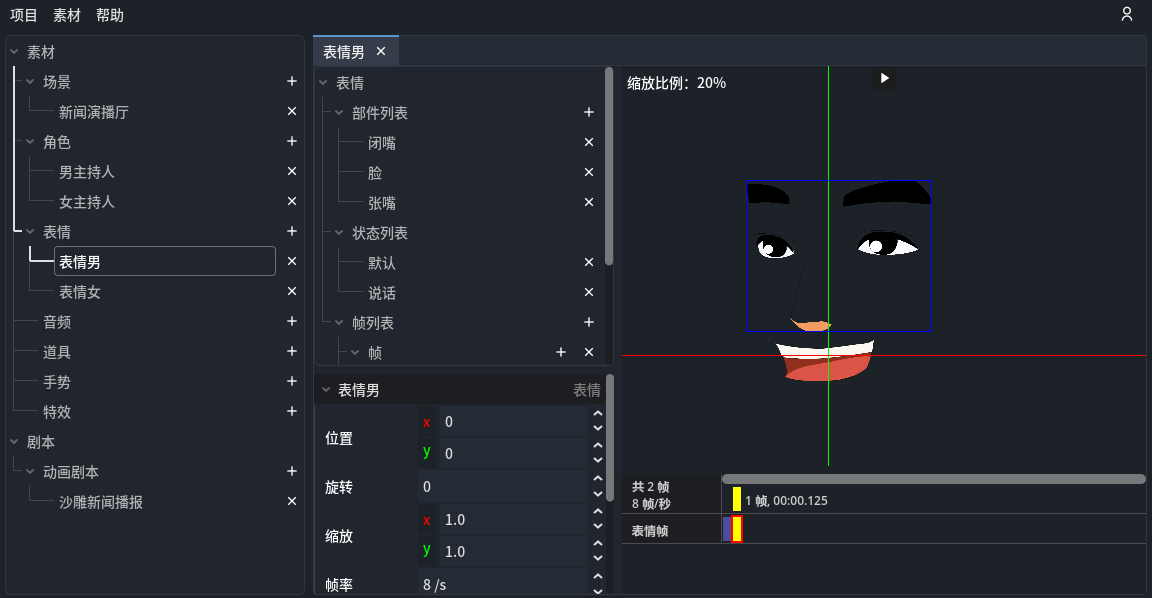Collapse the 状态列表 section
This screenshot has height=598, width=1152.
tap(337, 232)
